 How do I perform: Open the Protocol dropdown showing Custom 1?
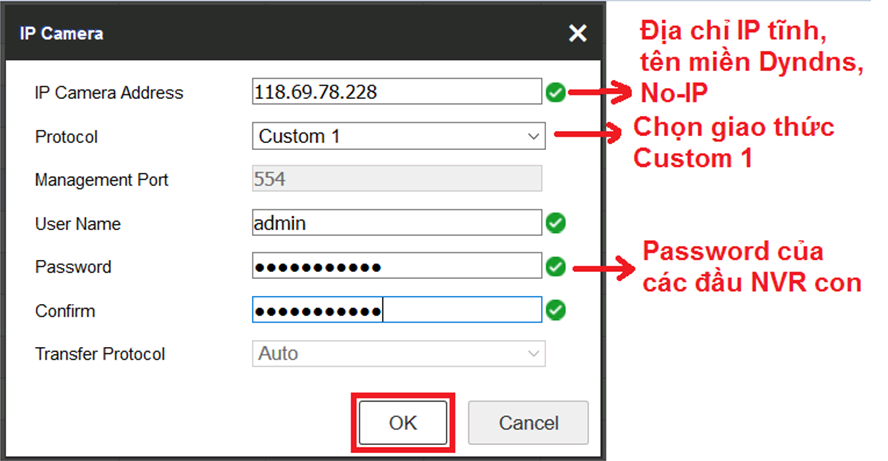397,136
